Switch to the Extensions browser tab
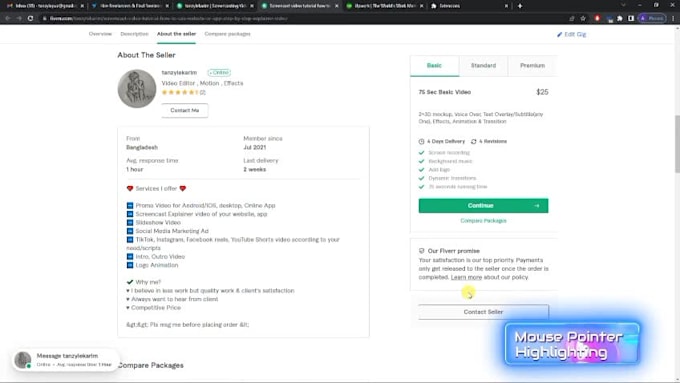 point(468,6)
